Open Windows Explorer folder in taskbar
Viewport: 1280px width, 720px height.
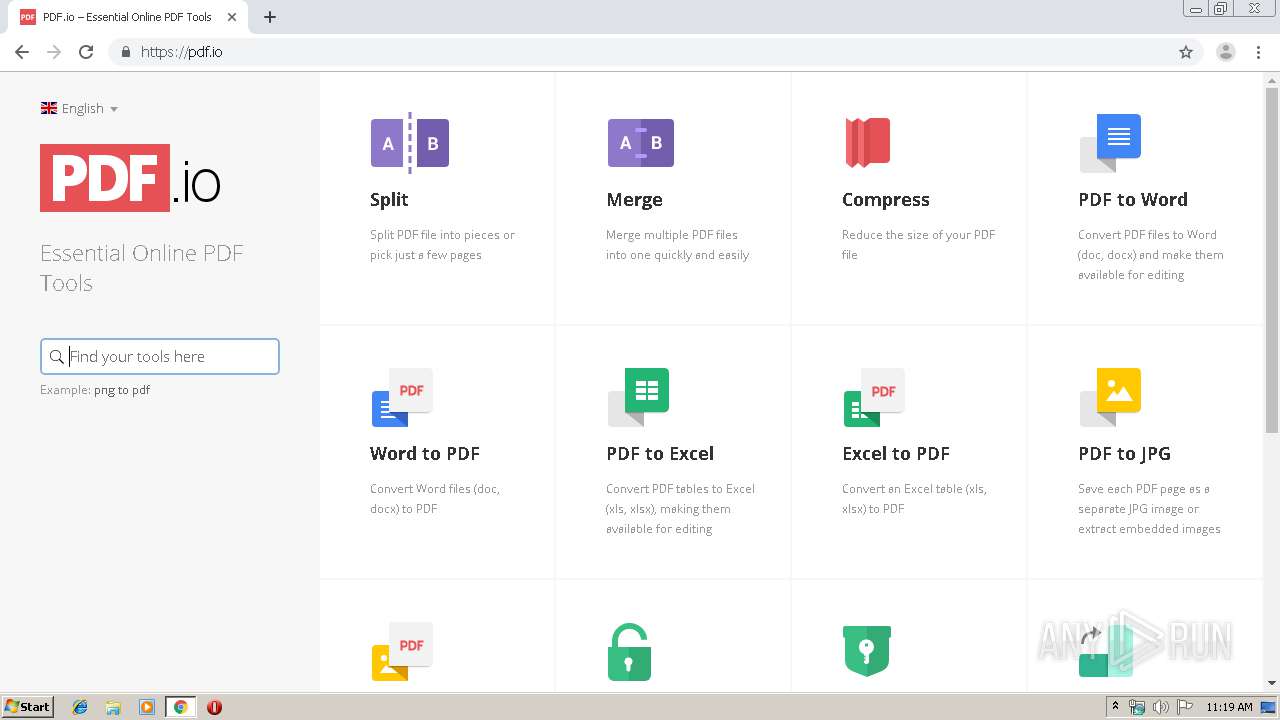113,707
